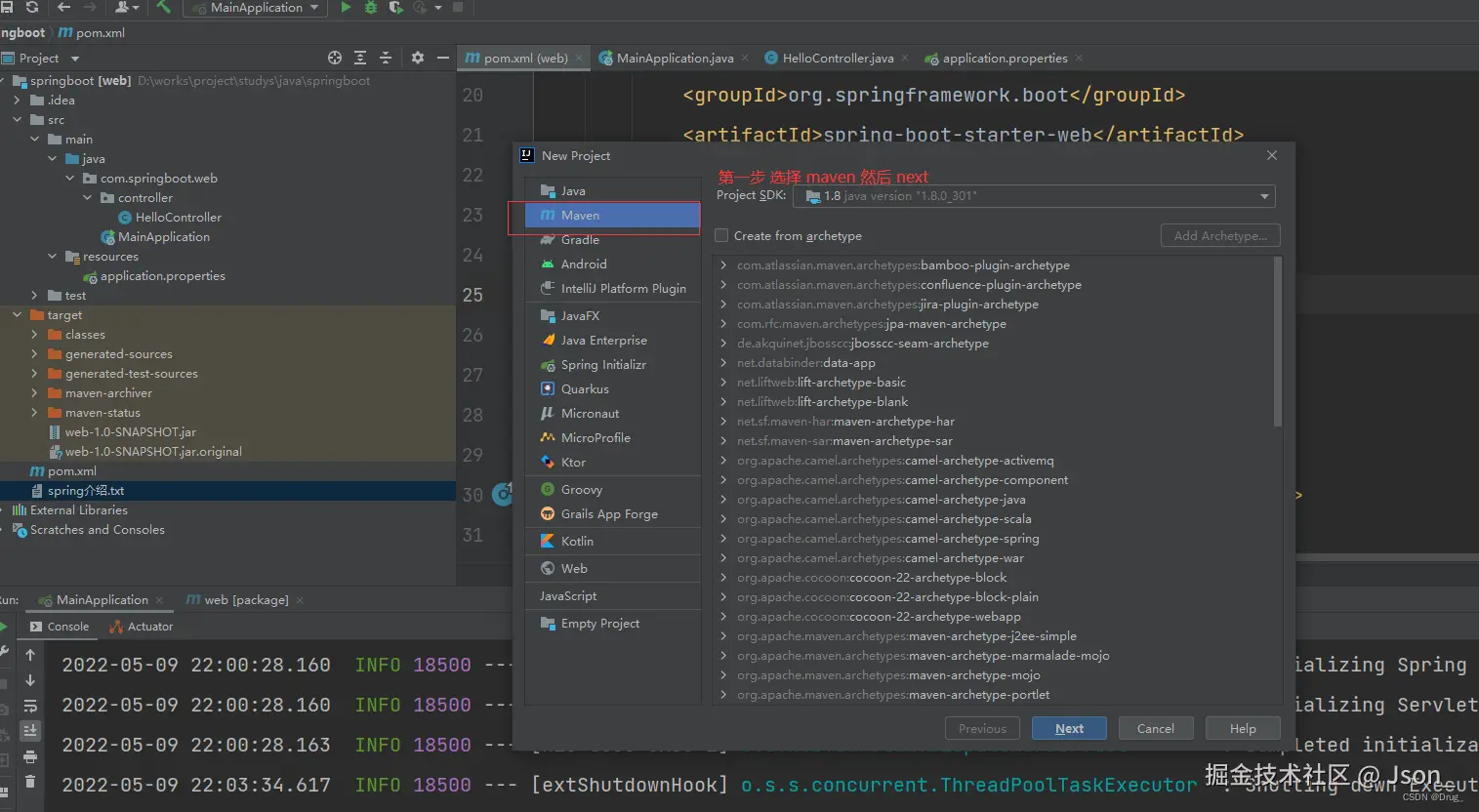Click Cancel in the New Project dialog
The image size is (1479, 812).
1156,728
